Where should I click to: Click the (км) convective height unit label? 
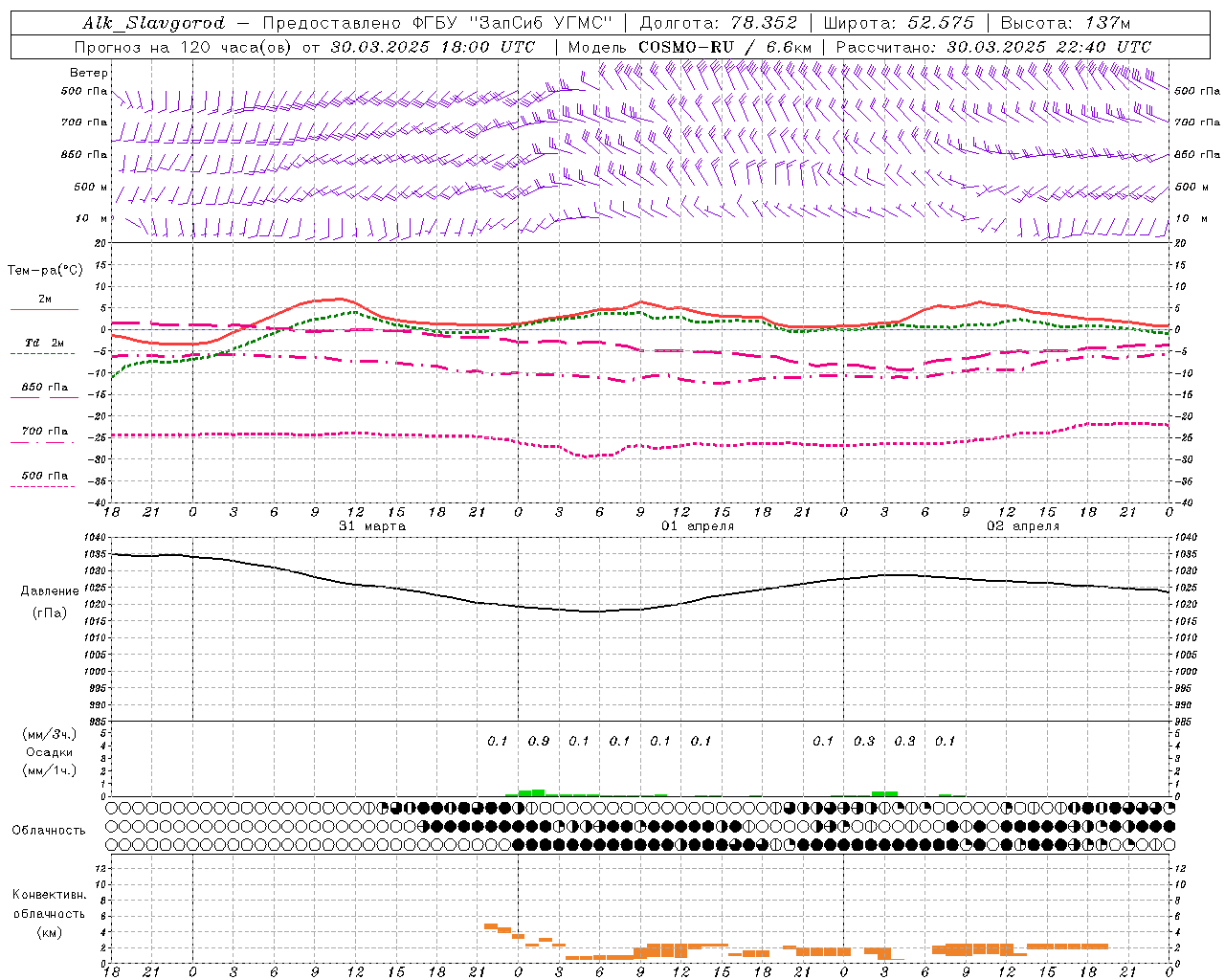point(49,932)
